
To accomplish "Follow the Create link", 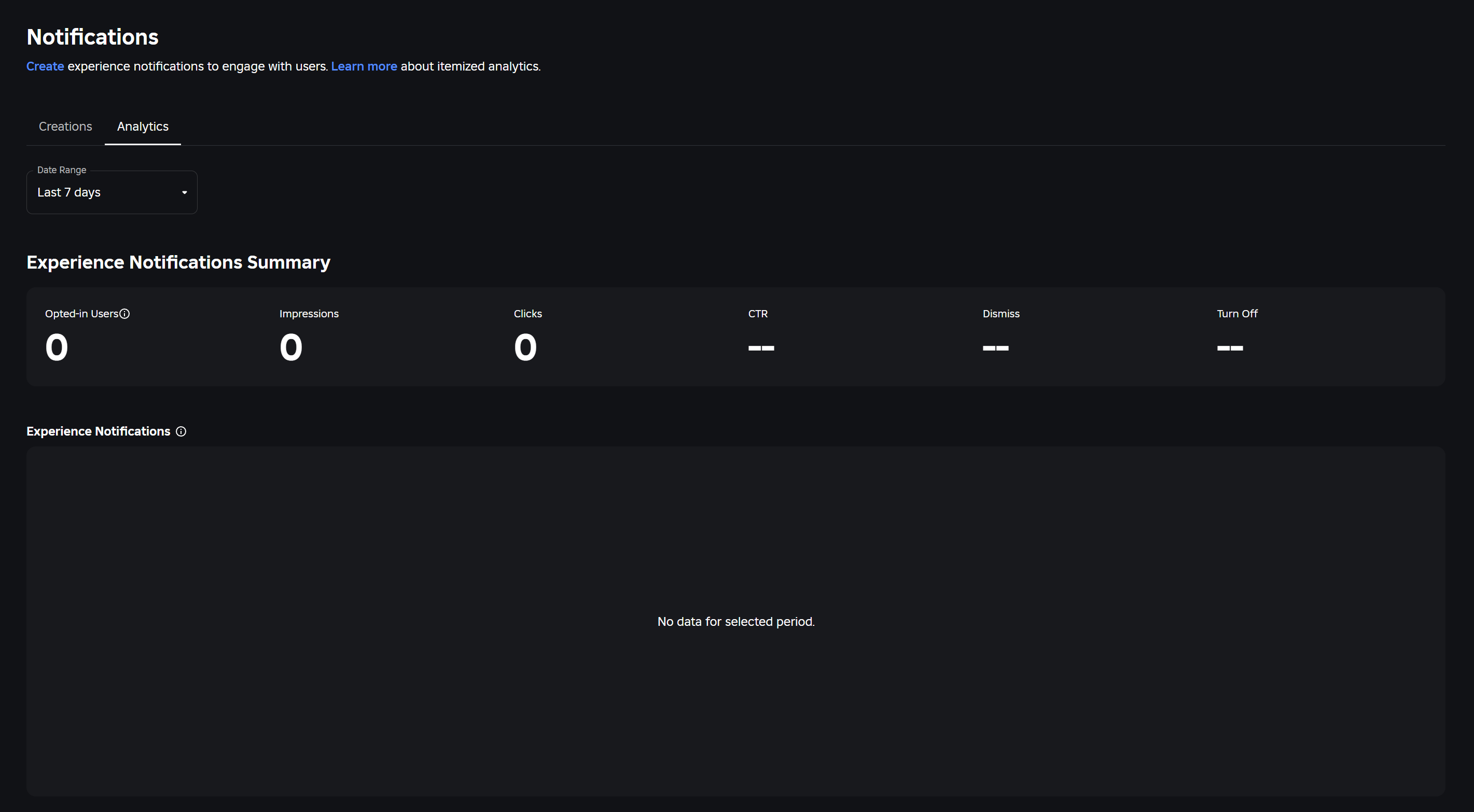I will (x=45, y=66).
